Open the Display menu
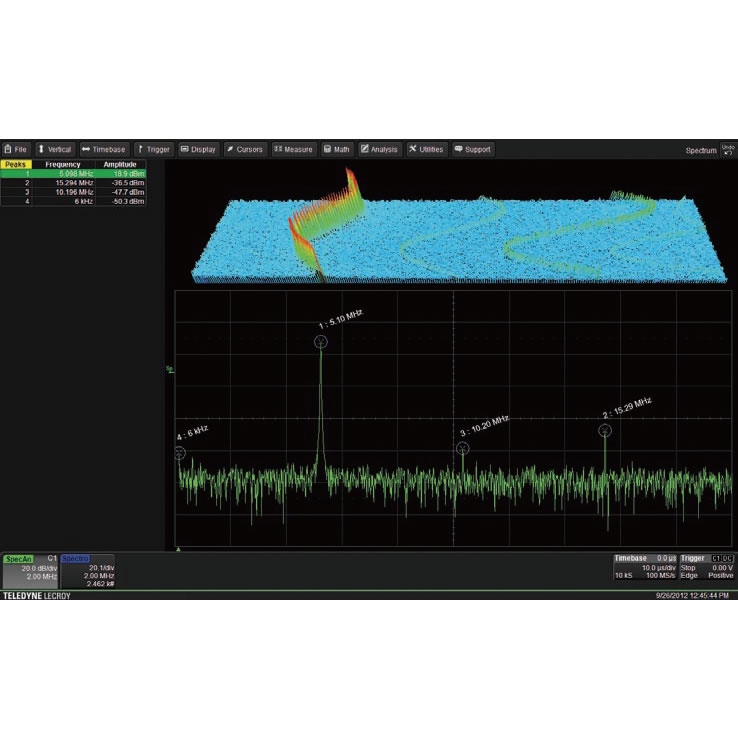This screenshot has height=738, width=738. click(198, 149)
